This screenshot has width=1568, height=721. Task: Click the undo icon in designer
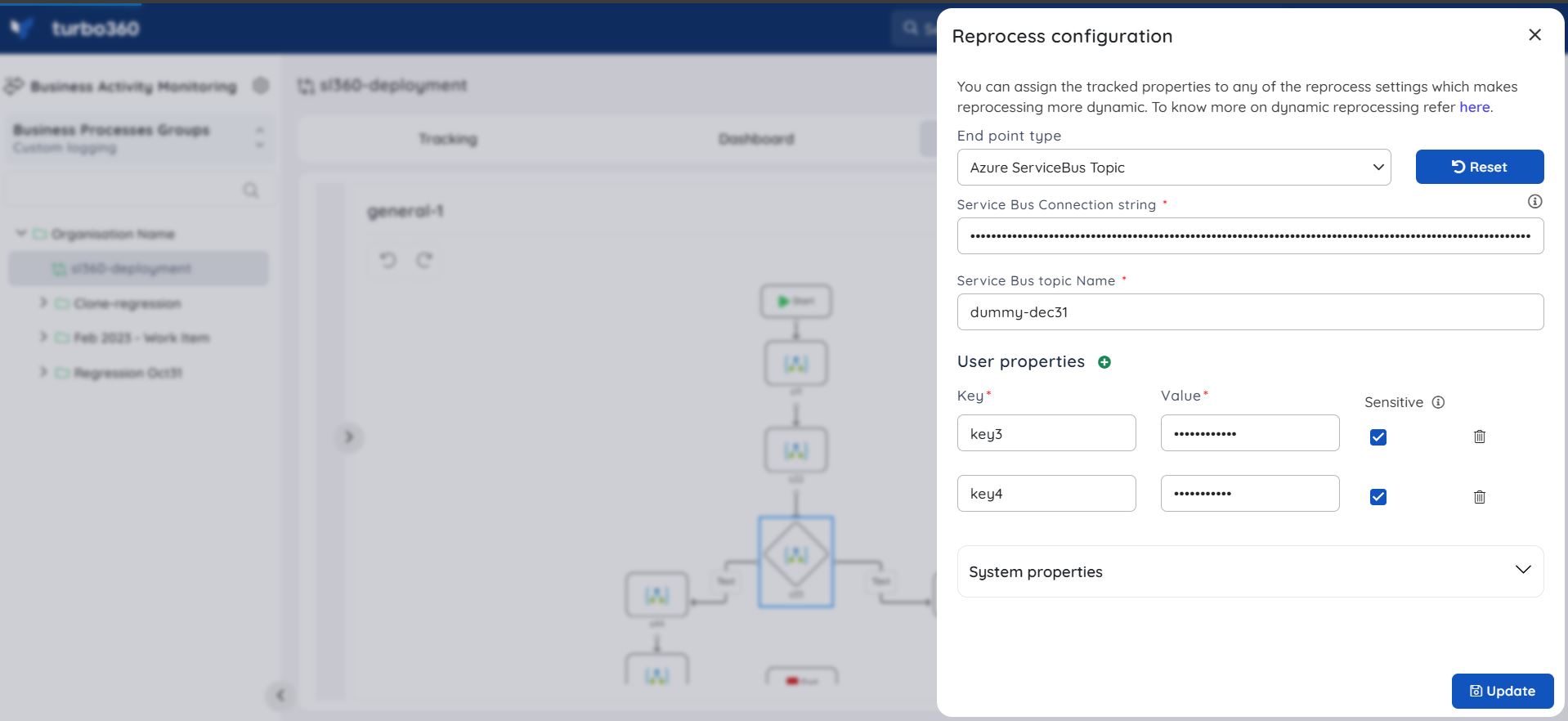tap(388, 260)
